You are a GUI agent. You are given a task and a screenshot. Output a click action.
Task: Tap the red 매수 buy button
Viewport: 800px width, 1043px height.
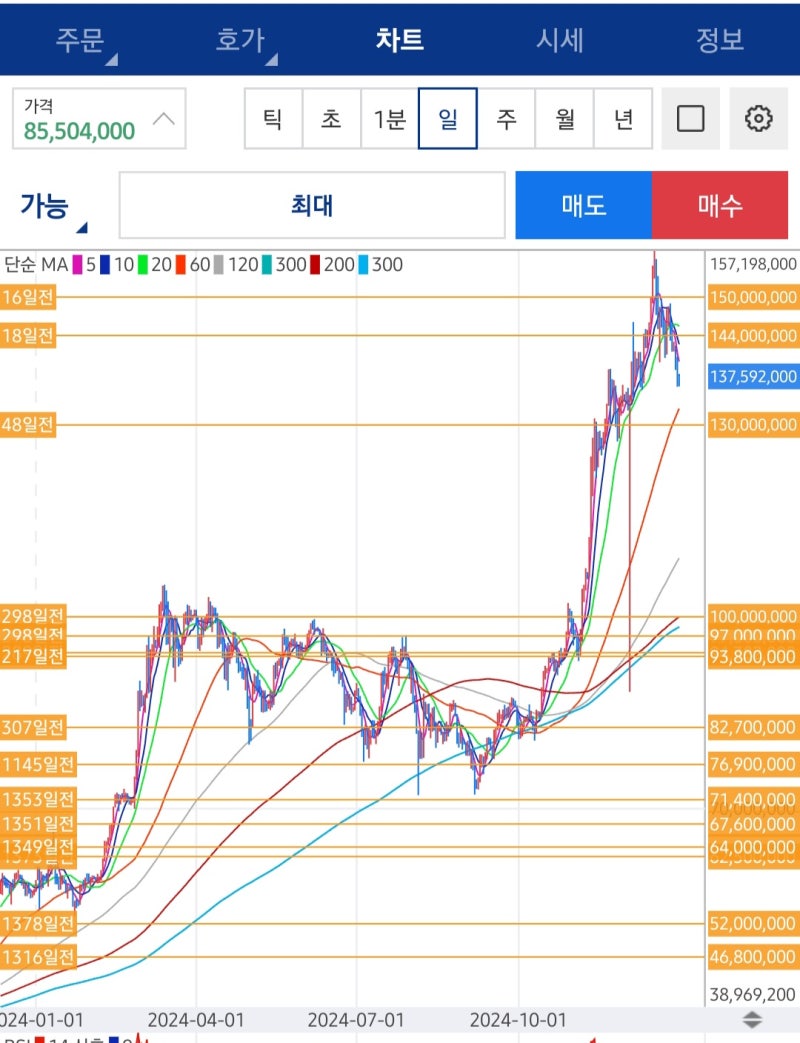[720, 205]
